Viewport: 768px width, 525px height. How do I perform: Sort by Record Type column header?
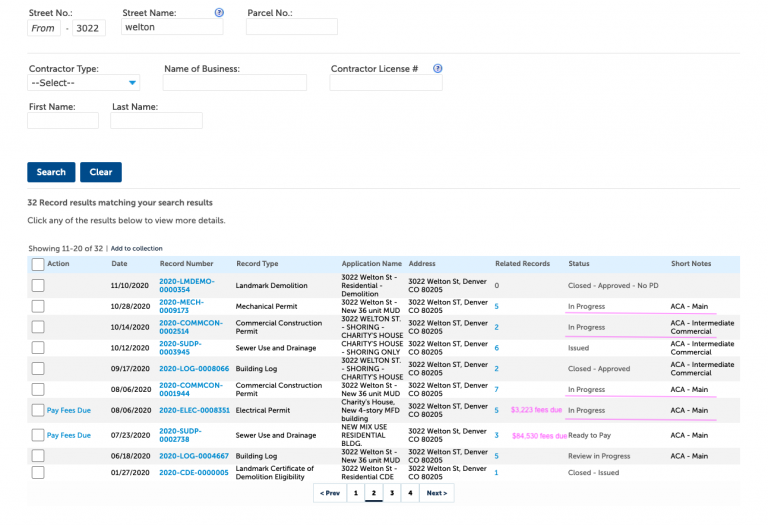(x=257, y=263)
